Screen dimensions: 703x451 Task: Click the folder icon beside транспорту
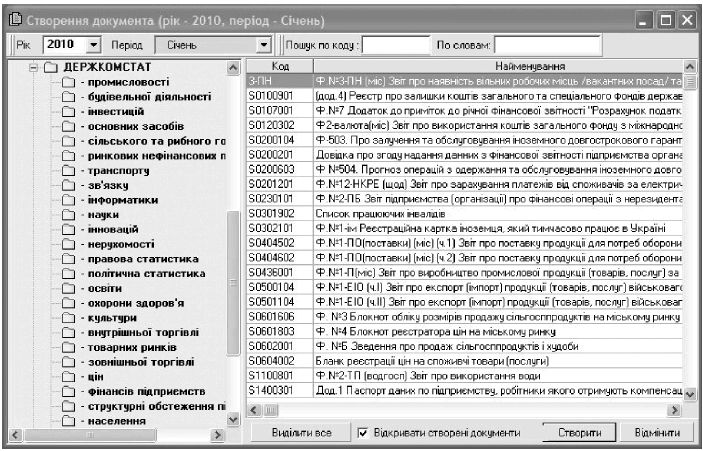pyautogui.click(x=68, y=171)
